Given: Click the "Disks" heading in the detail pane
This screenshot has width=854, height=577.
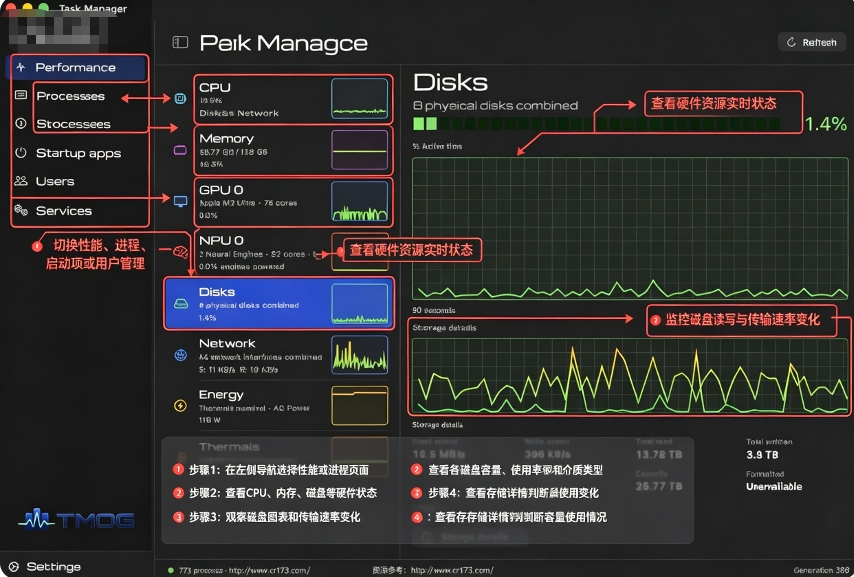Looking at the screenshot, I should [450, 83].
